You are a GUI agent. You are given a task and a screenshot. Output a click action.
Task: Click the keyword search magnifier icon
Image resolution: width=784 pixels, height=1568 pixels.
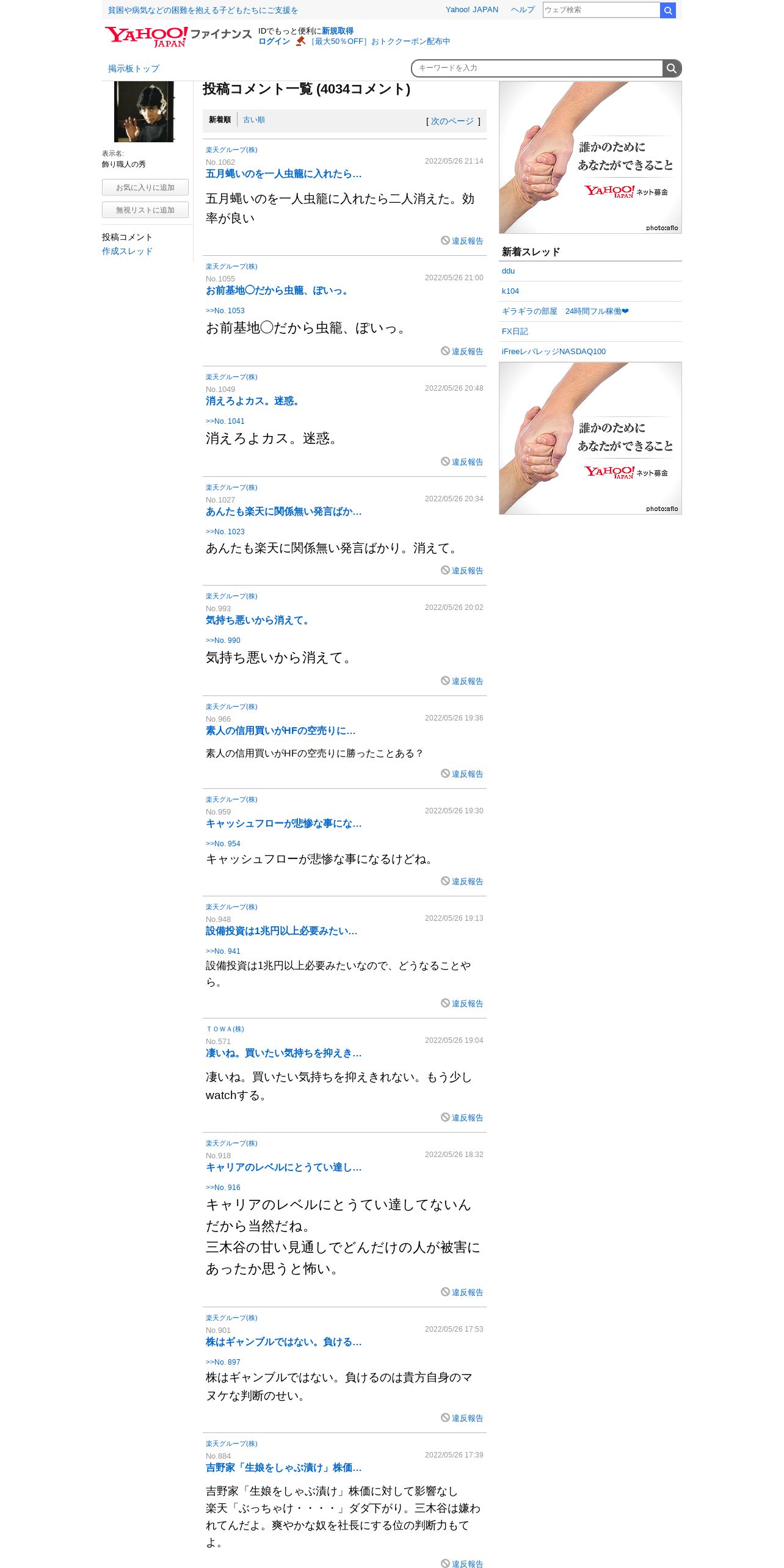(672, 68)
